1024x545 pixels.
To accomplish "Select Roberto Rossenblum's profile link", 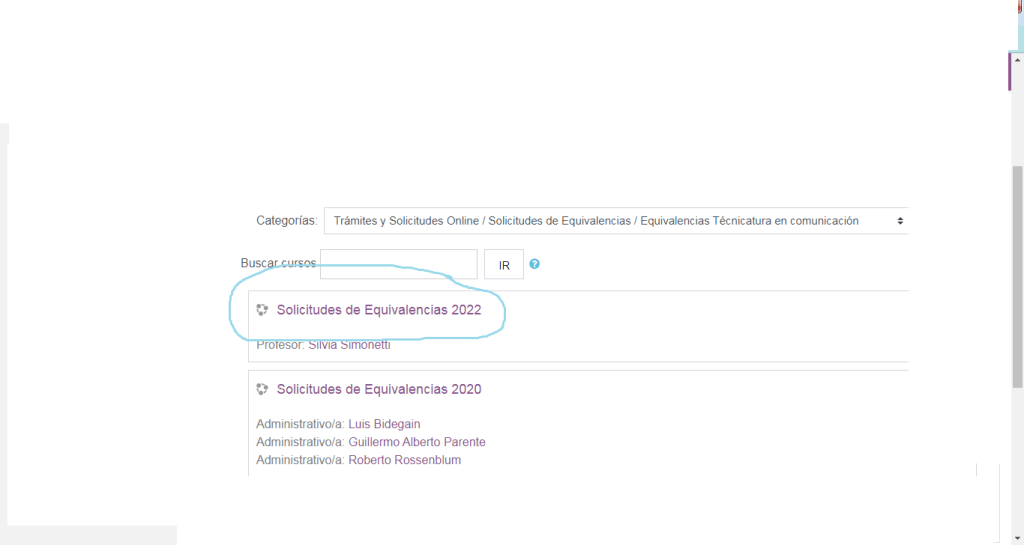I will click(404, 460).
